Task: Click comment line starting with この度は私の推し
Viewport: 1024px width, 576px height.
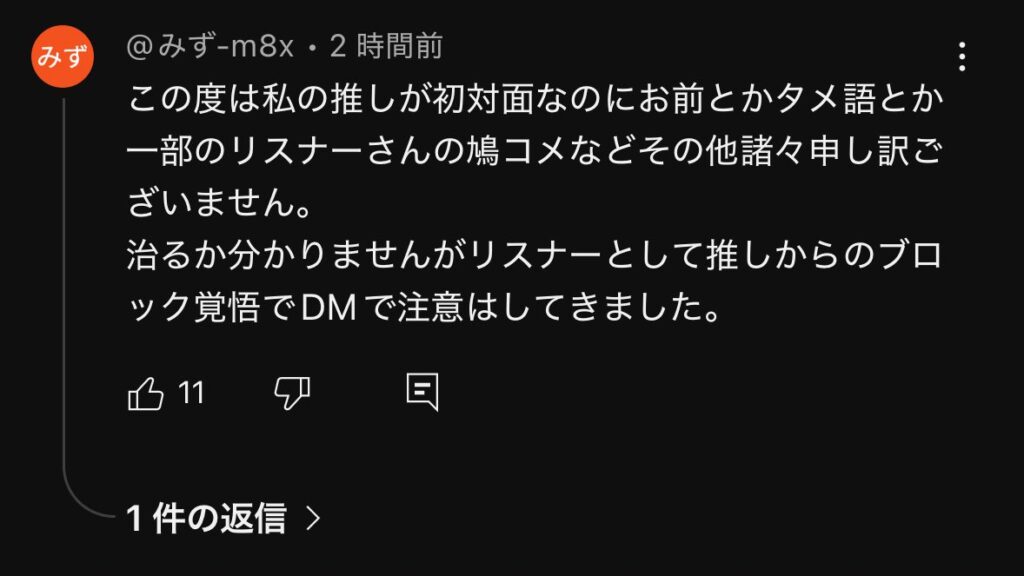Action: pyautogui.click(x=535, y=100)
